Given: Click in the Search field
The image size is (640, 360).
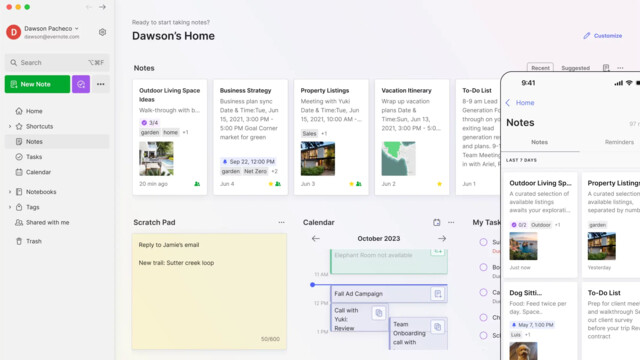Looking at the screenshot, I should pos(57,62).
